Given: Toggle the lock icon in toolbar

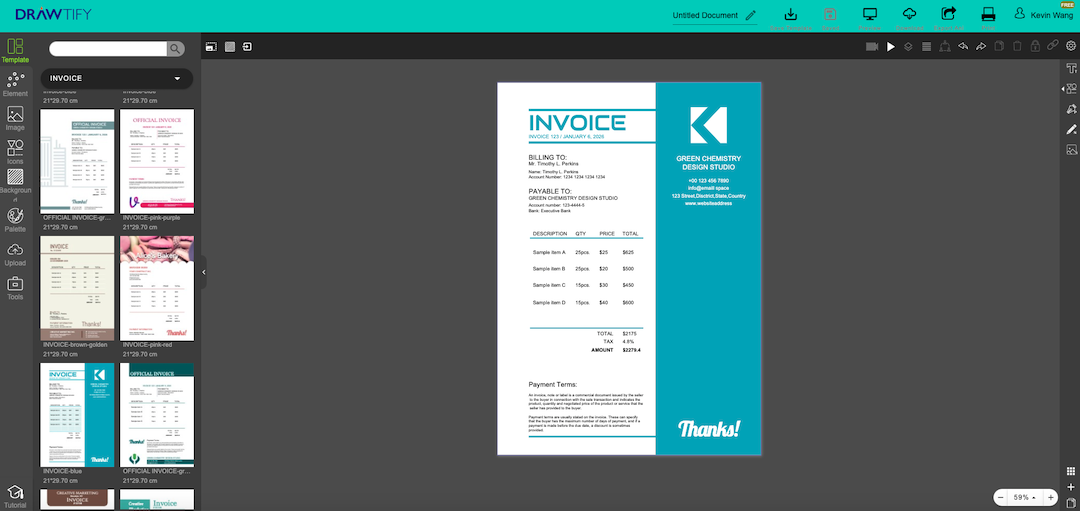Looking at the screenshot, I should click(x=1035, y=45).
